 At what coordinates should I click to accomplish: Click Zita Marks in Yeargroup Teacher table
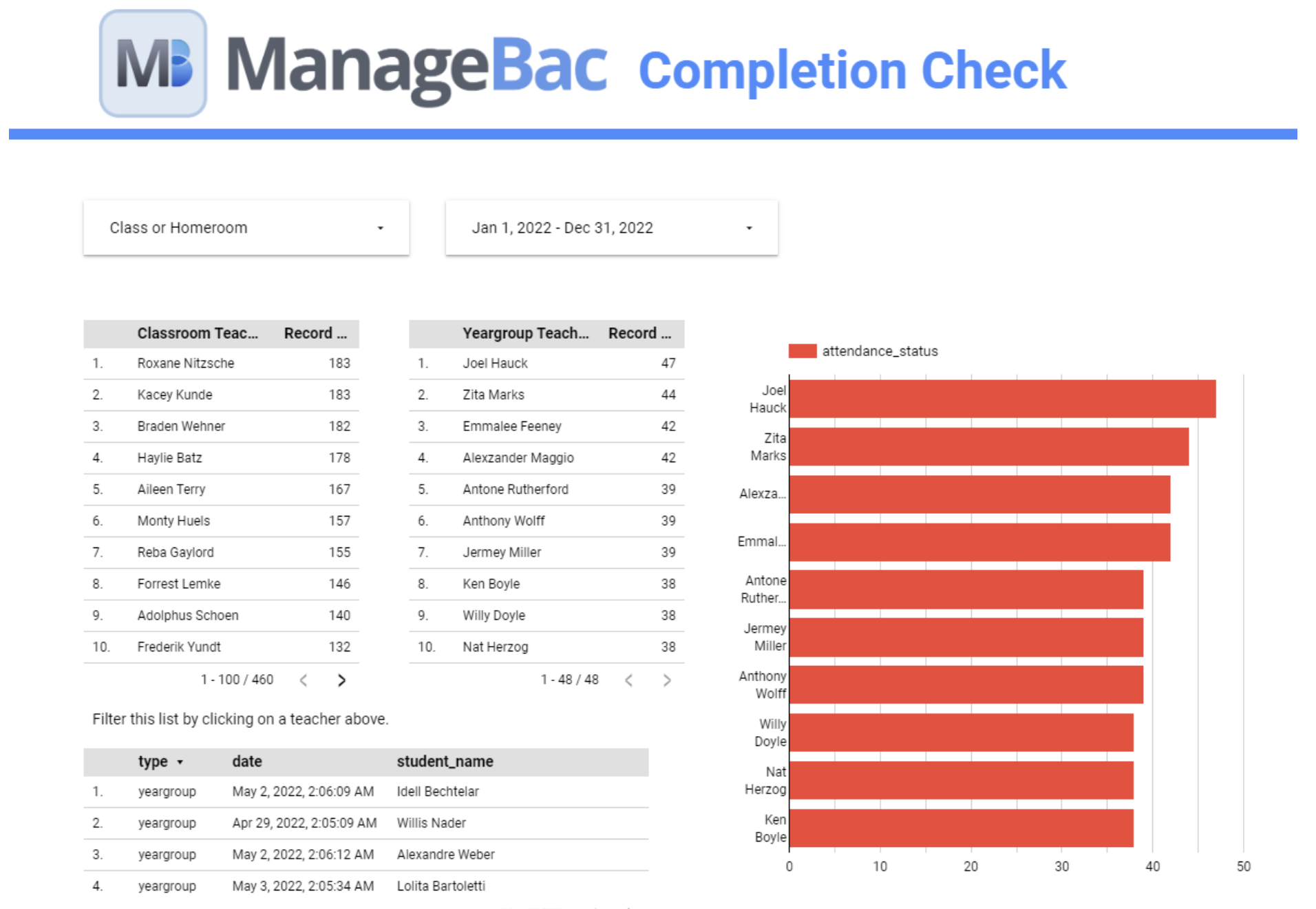tap(546, 395)
